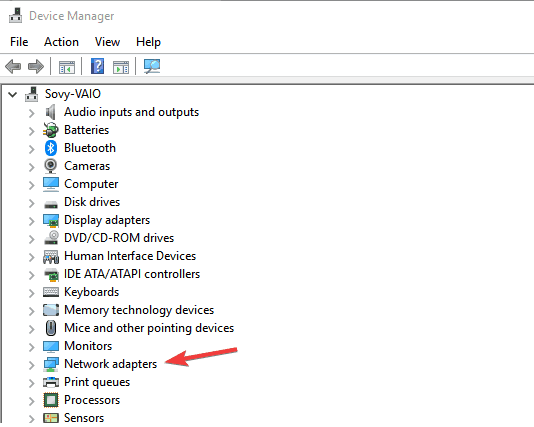Viewport: 534px width, 427px height.
Task: Click the Show/Hide Console Tree toolbar icon
Action: (67, 67)
